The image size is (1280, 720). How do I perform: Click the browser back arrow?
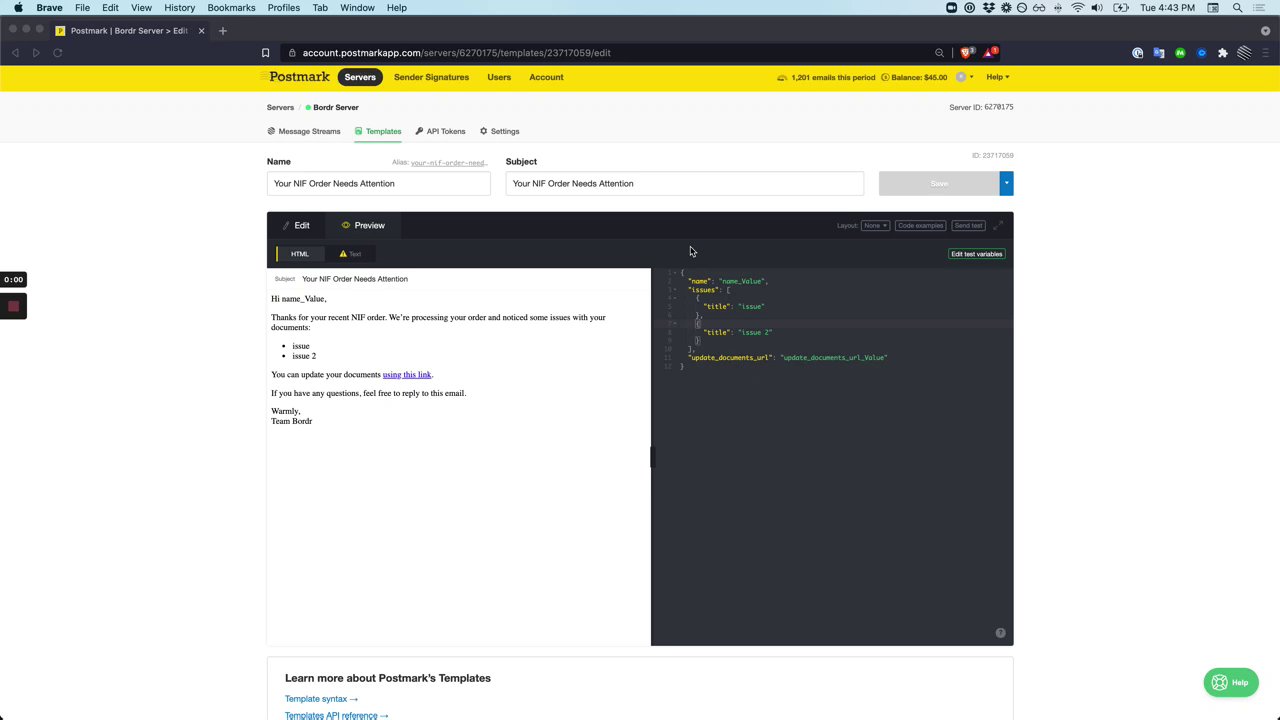[x=15, y=53]
